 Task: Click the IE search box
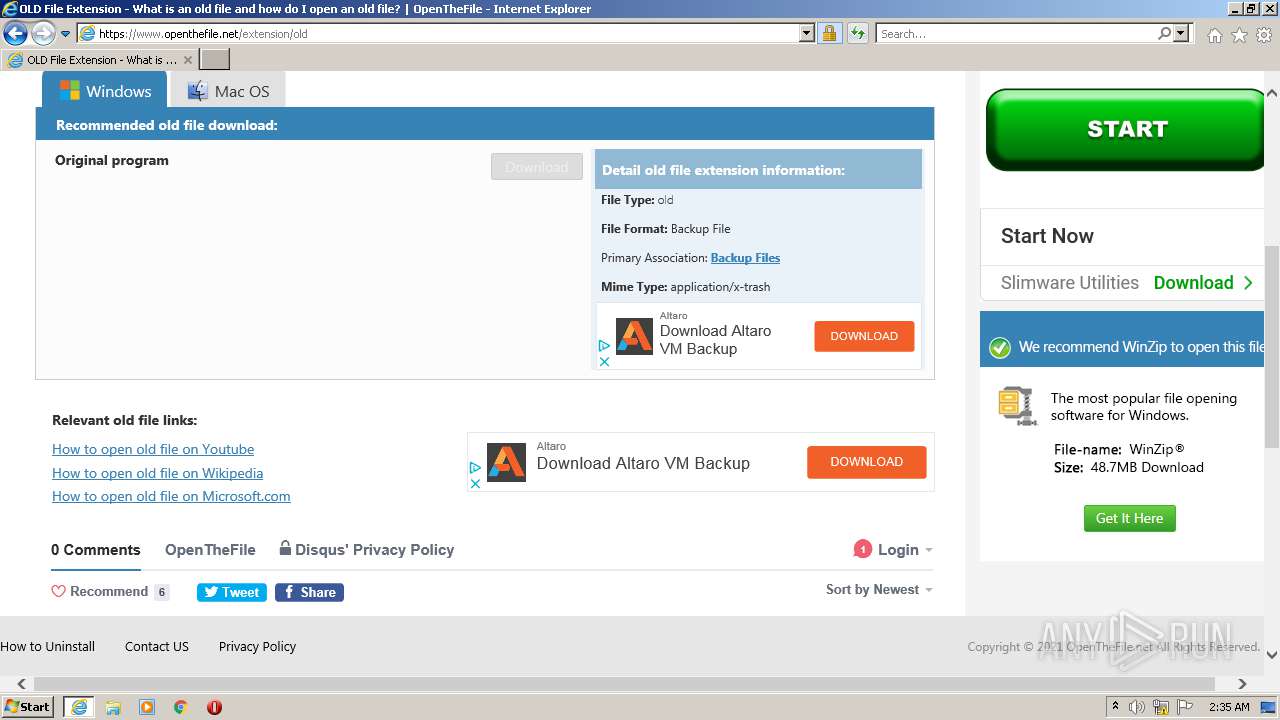(x=1016, y=33)
